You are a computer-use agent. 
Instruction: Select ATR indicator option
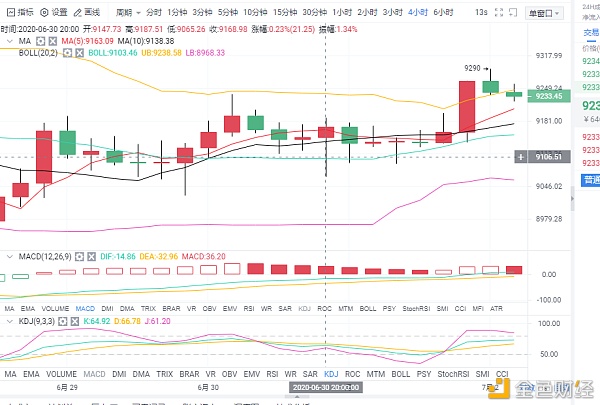[496, 309]
